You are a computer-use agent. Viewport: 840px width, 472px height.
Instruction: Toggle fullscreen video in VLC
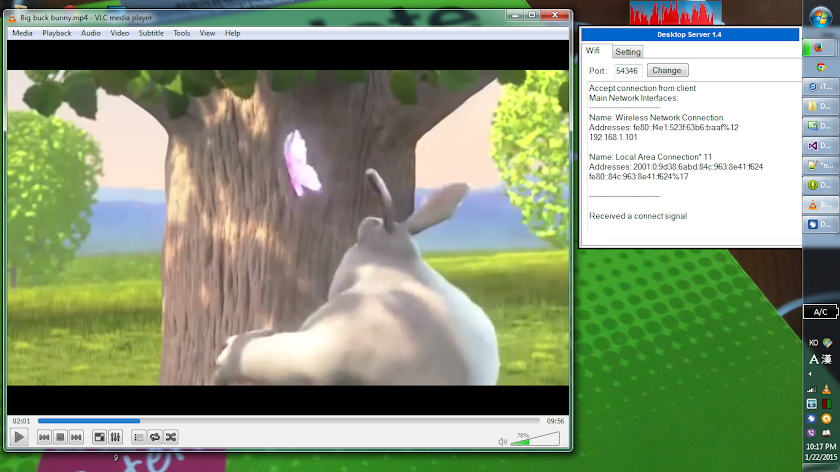(x=100, y=437)
